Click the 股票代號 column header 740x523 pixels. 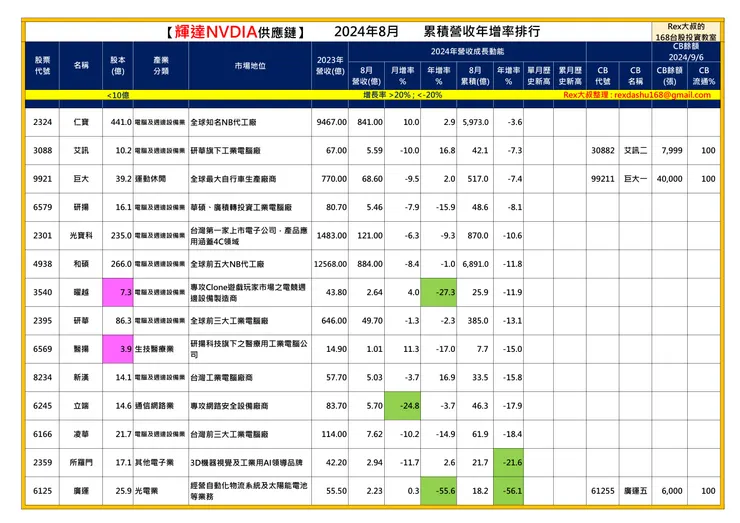(42, 66)
